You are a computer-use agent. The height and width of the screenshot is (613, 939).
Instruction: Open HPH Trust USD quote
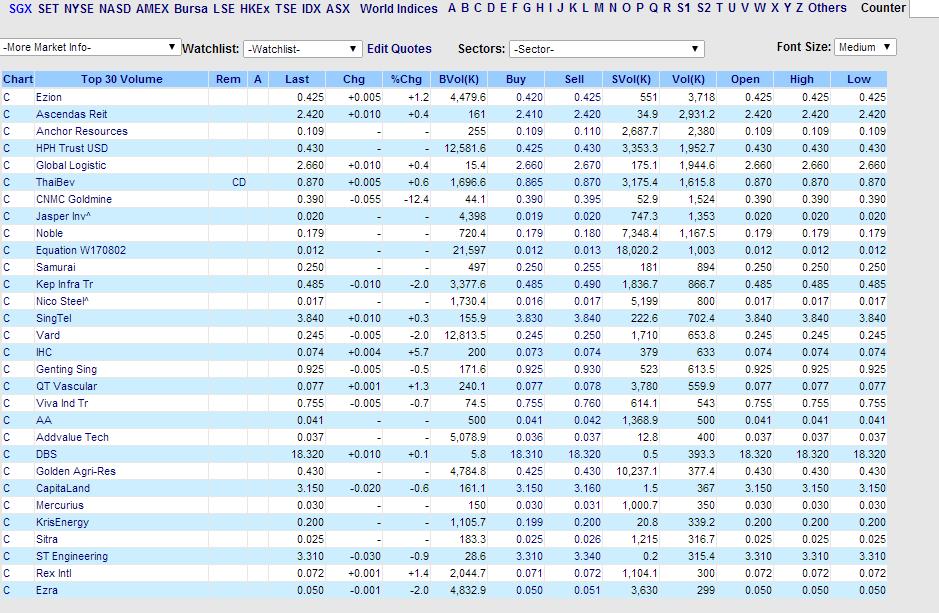pos(72,148)
